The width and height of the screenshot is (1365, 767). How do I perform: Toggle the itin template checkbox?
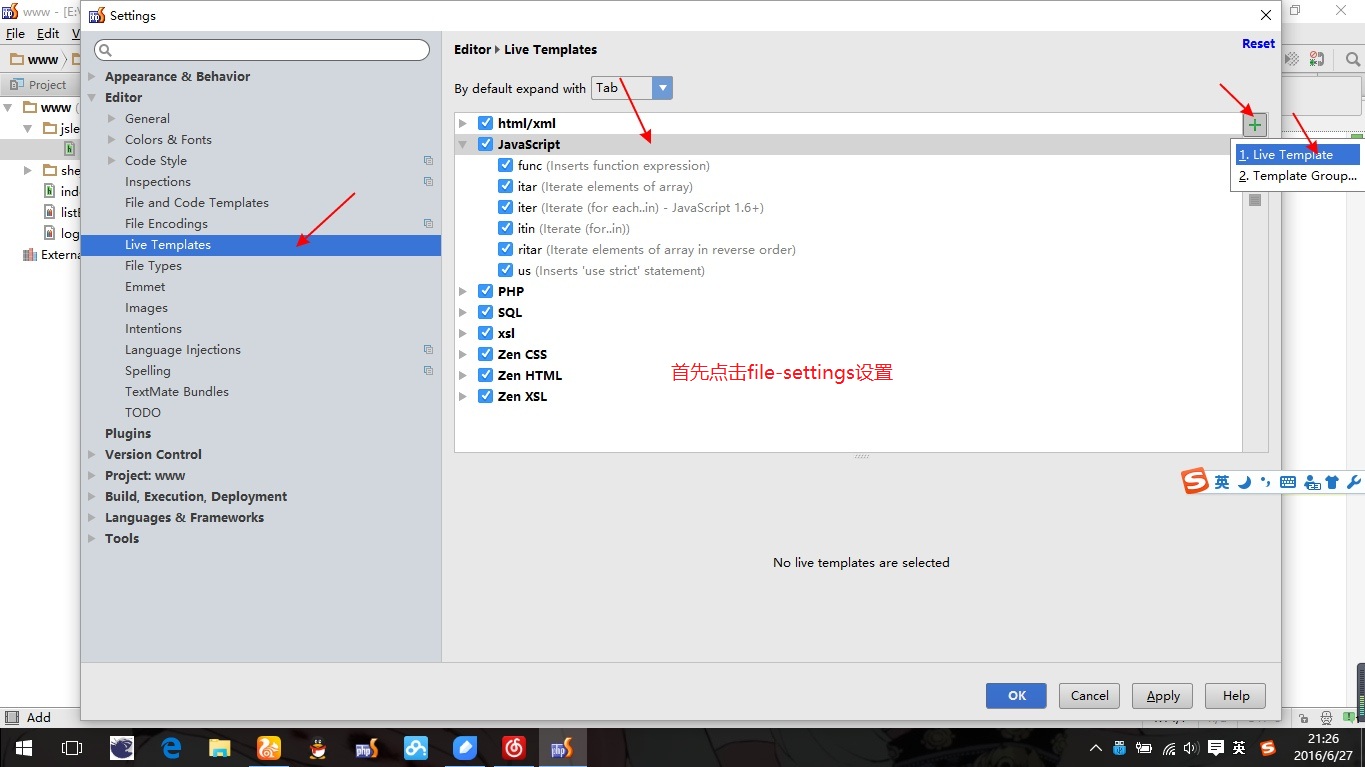tap(506, 228)
